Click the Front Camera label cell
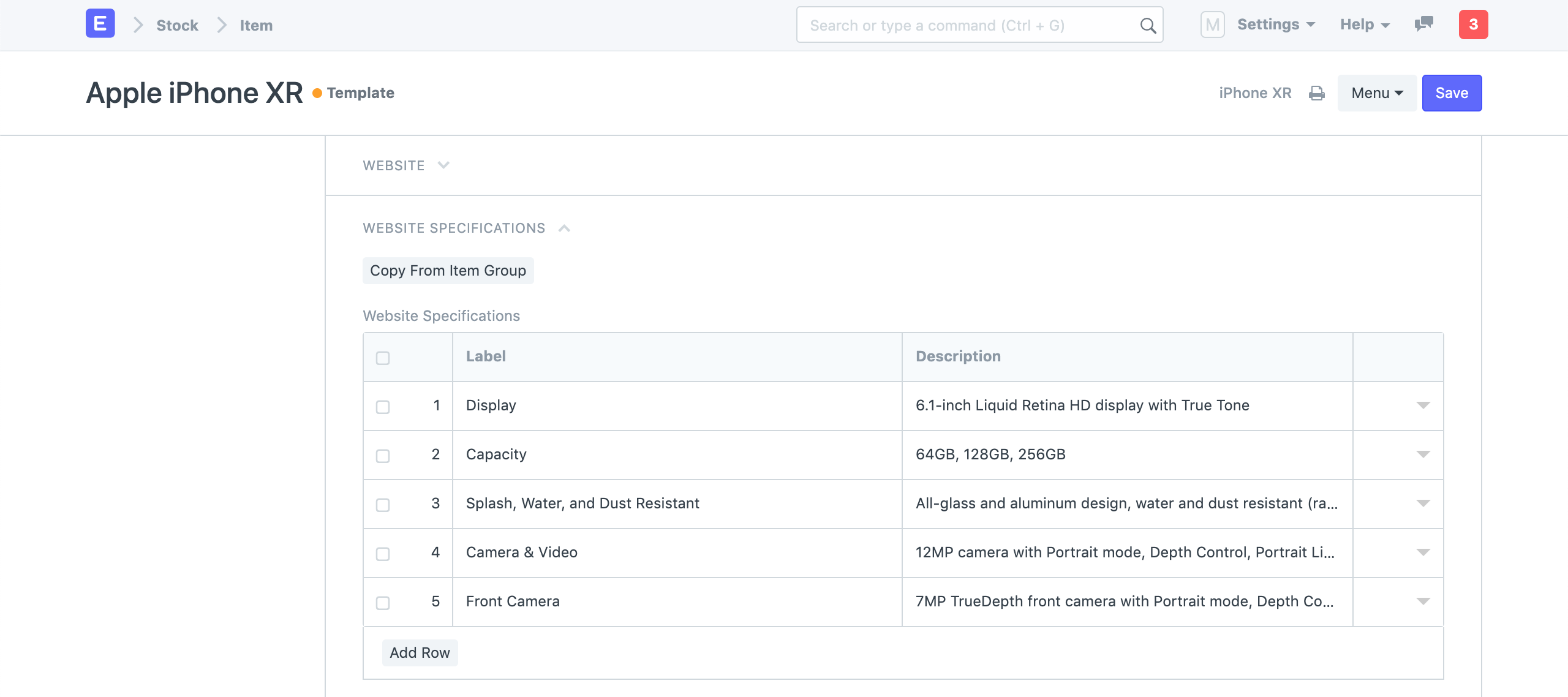This screenshot has width=1568, height=697. [677, 602]
